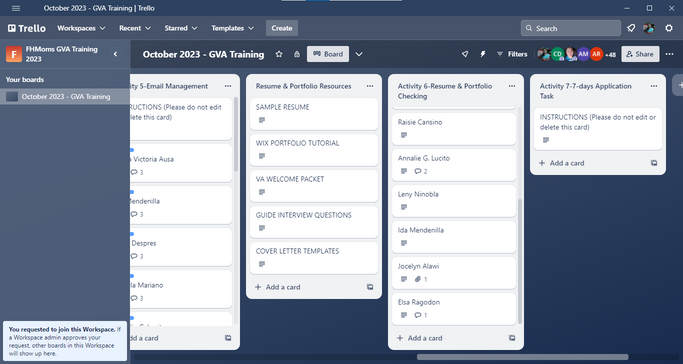The image size is (683, 364).
Task: Click the Activity 6 list vertical scrollbar
Action: click(519, 261)
